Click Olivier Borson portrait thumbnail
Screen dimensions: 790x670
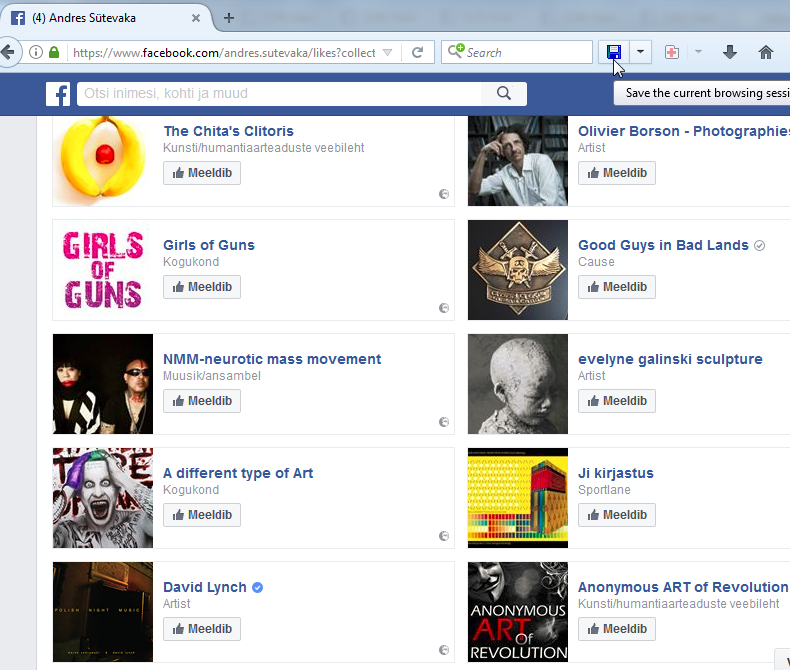pyautogui.click(x=518, y=160)
